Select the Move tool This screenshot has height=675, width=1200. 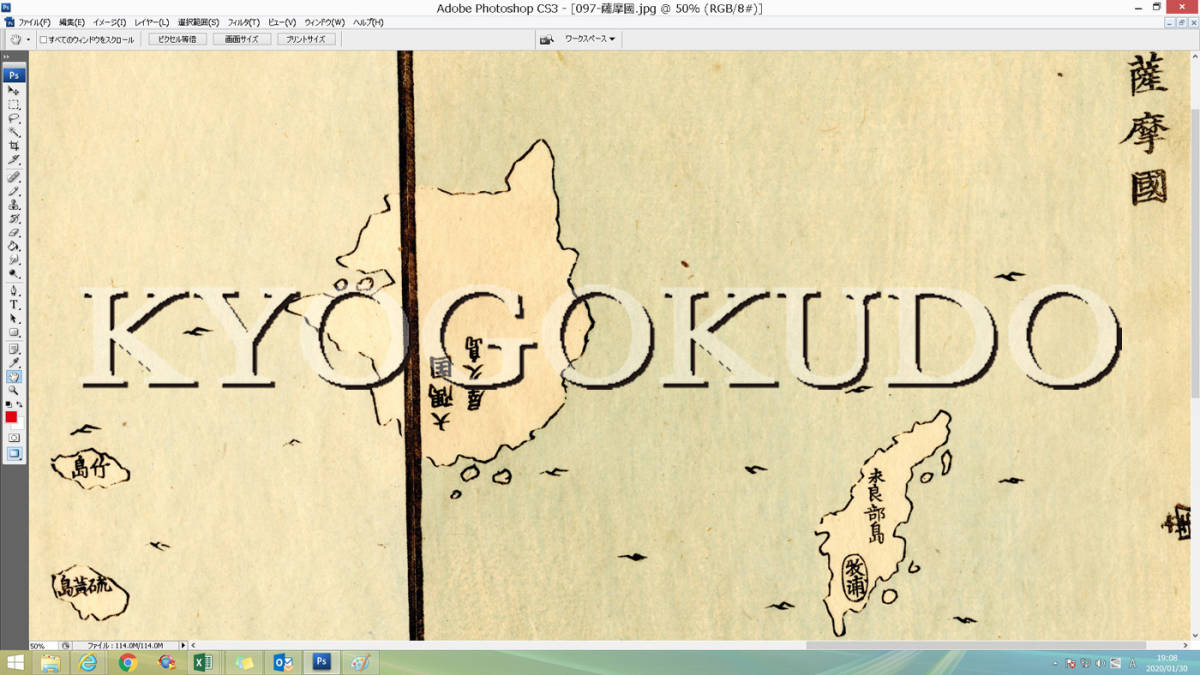[14, 90]
